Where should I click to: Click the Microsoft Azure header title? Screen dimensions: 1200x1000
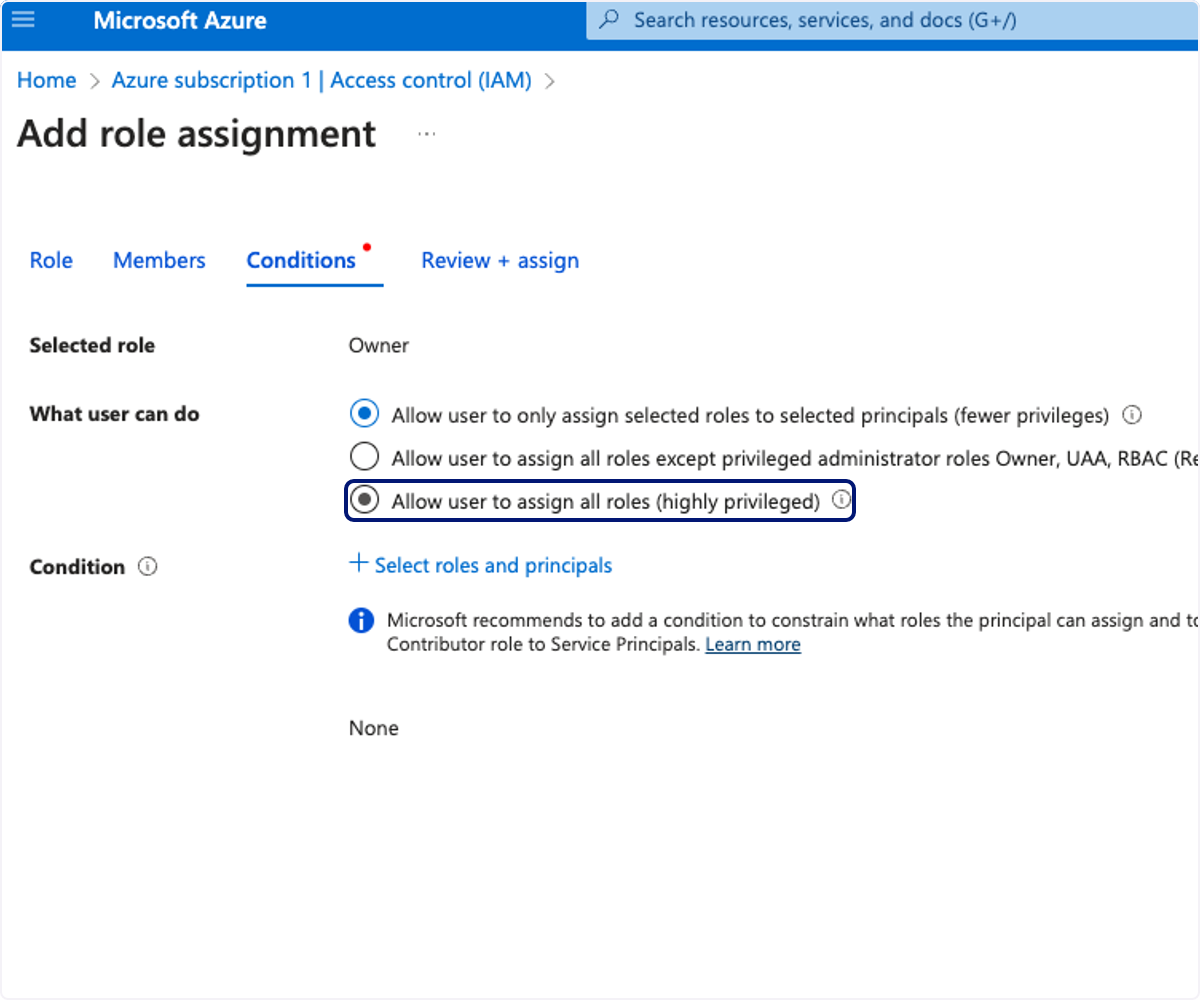coord(180,20)
